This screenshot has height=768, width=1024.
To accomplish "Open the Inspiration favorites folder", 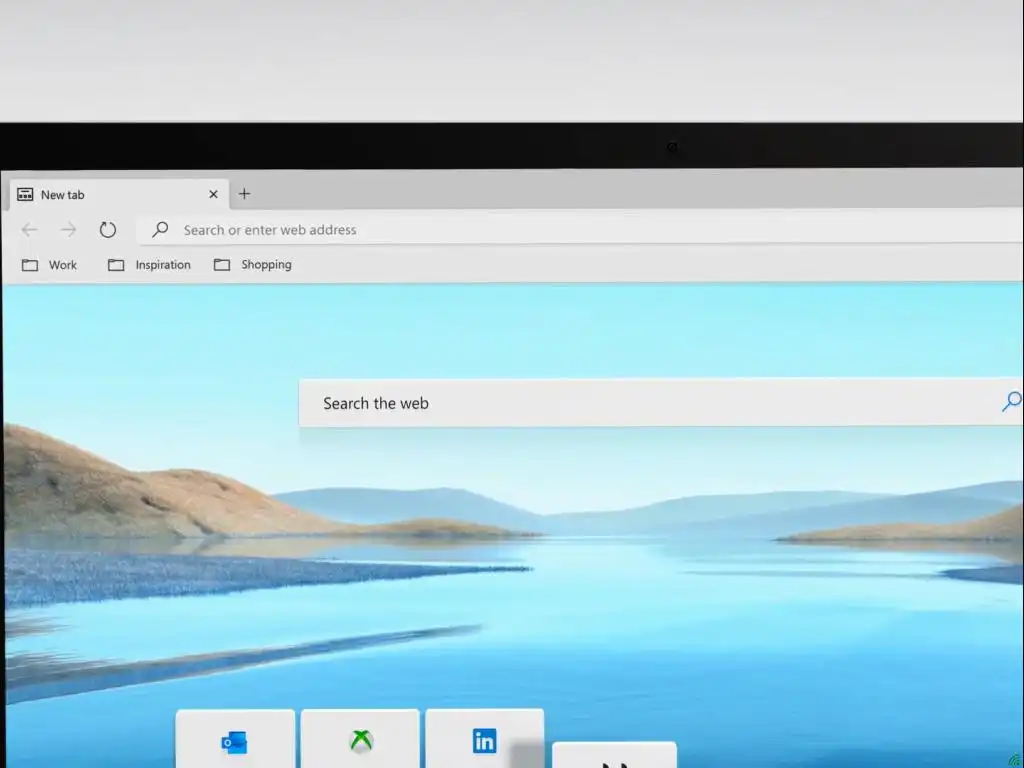I will (x=150, y=265).
